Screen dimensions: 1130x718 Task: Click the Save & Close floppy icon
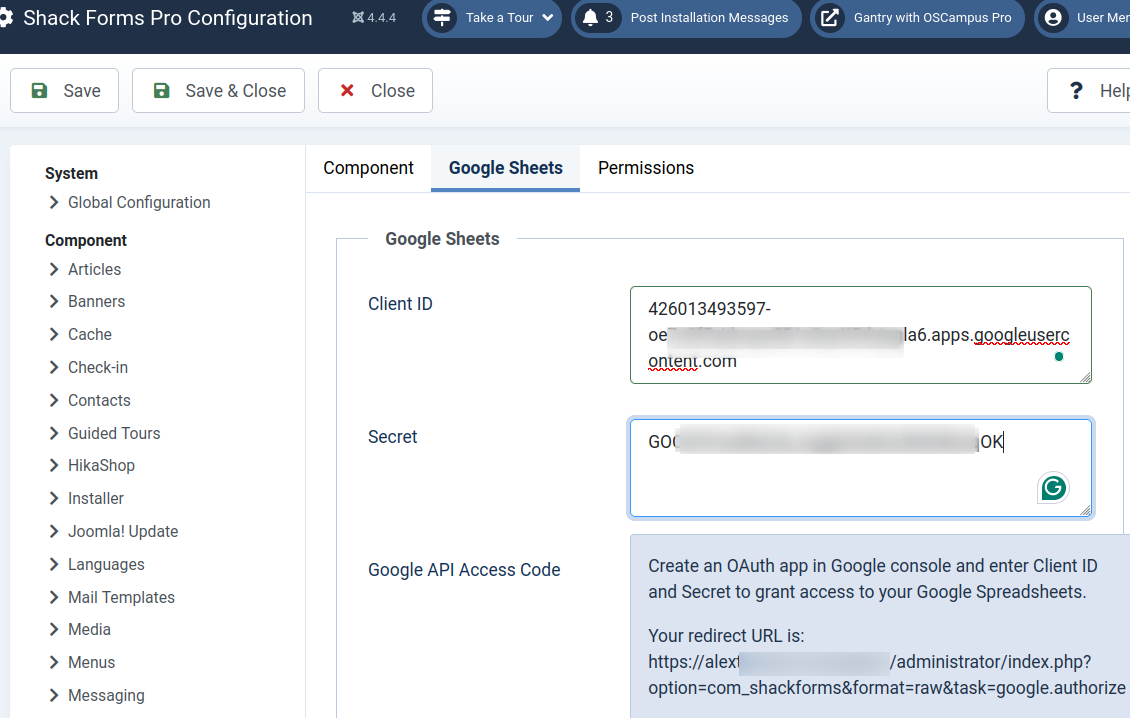[x=161, y=91]
